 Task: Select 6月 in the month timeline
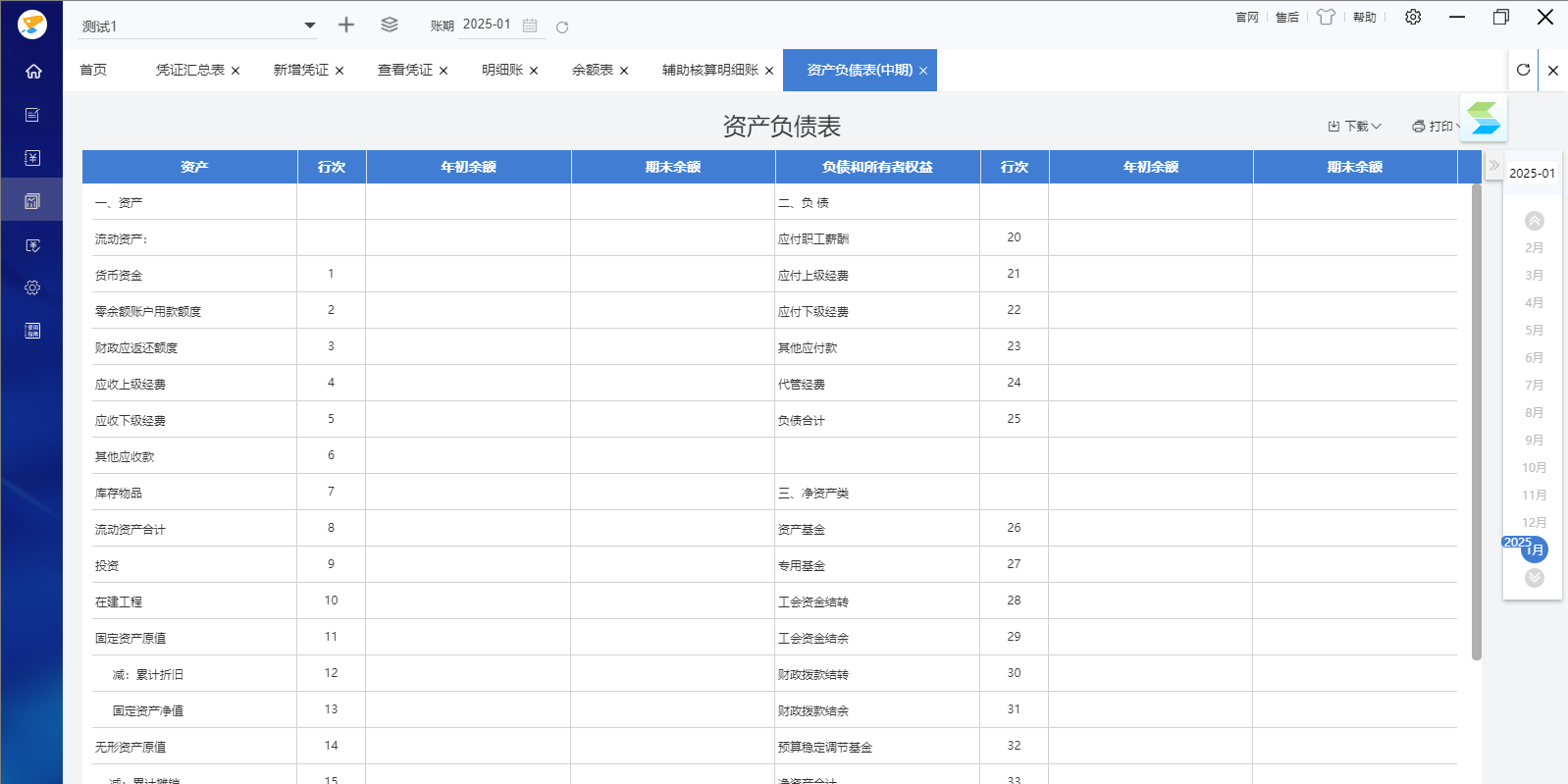tap(1534, 358)
